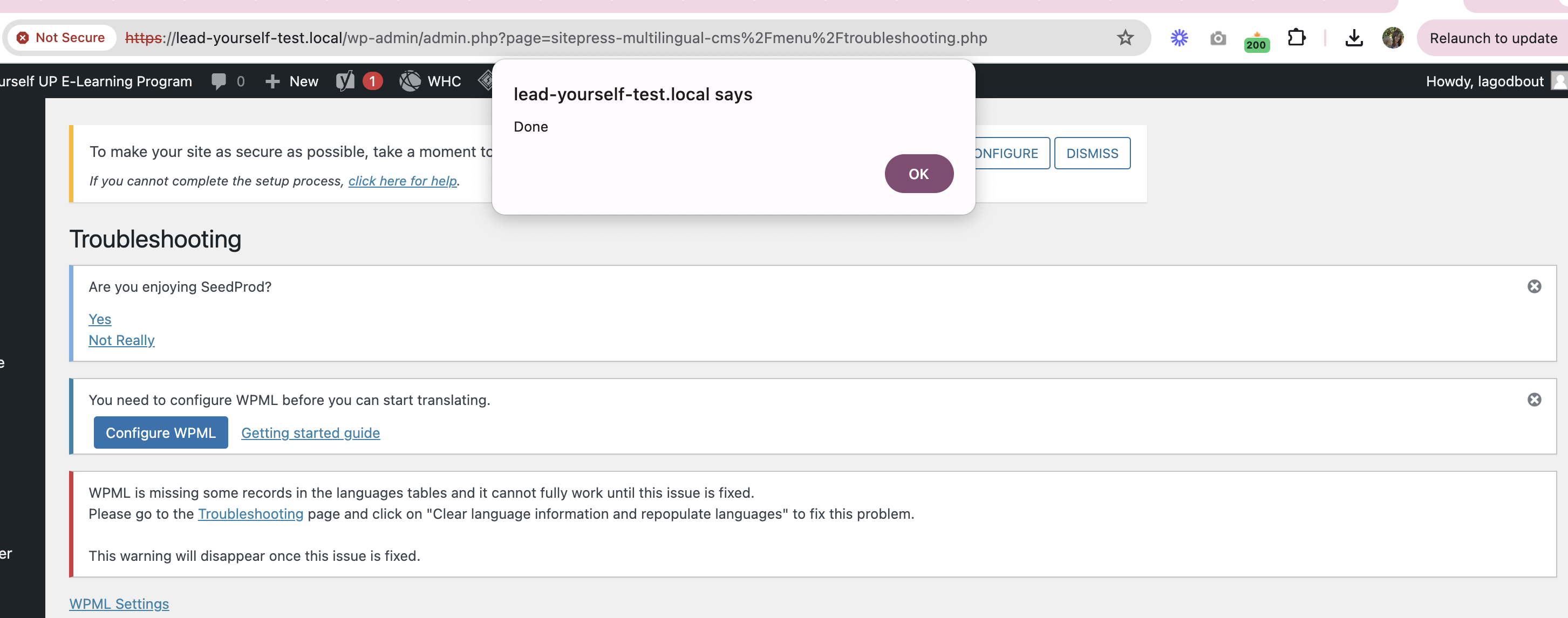Open the blue snowflake extension icon
The width and height of the screenshot is (1568, 618).
[1179, 38]
